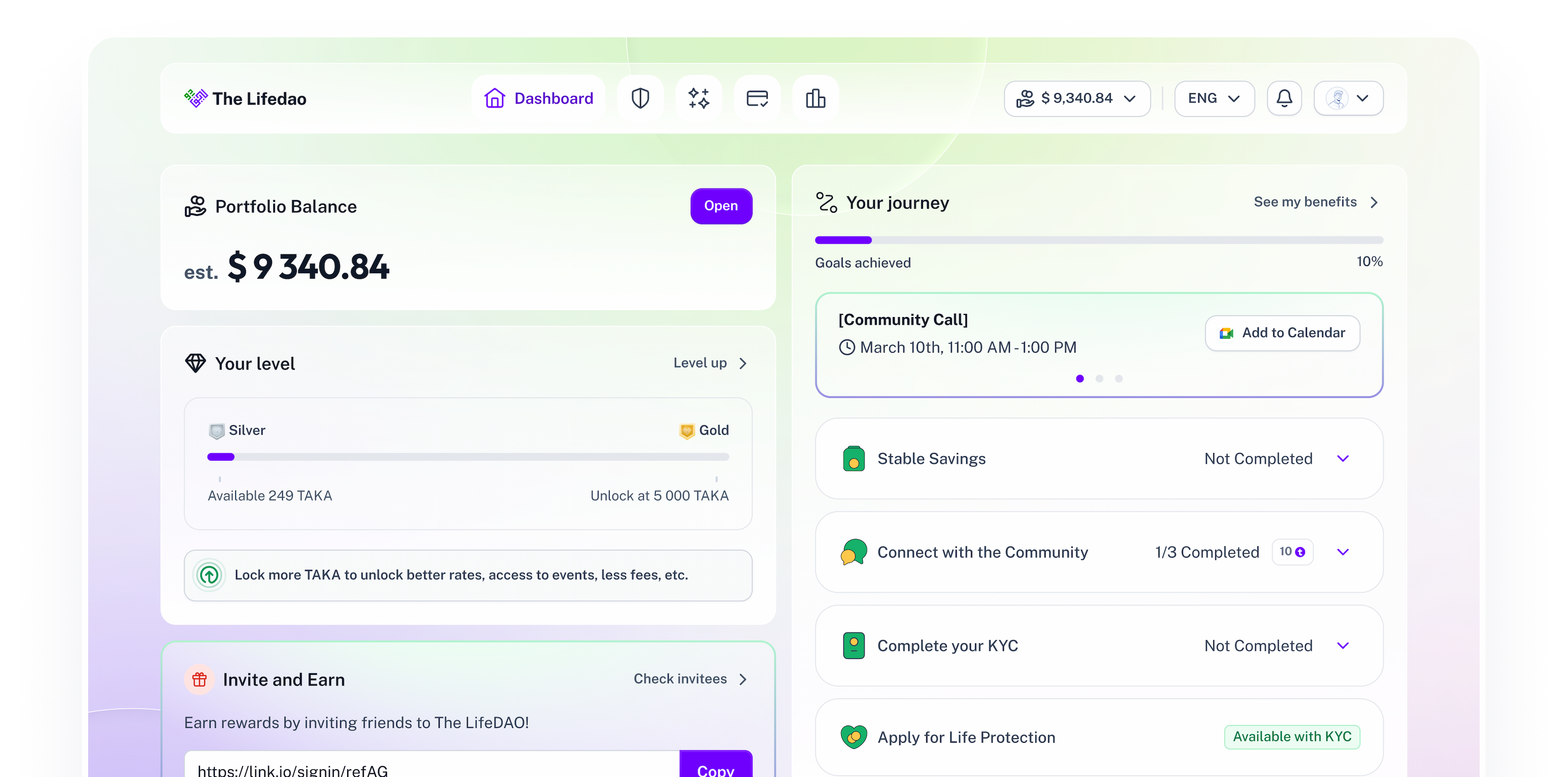
Task: Click the 10 points reward badge
Action: pyautogui.click(x=1292, y=551)
